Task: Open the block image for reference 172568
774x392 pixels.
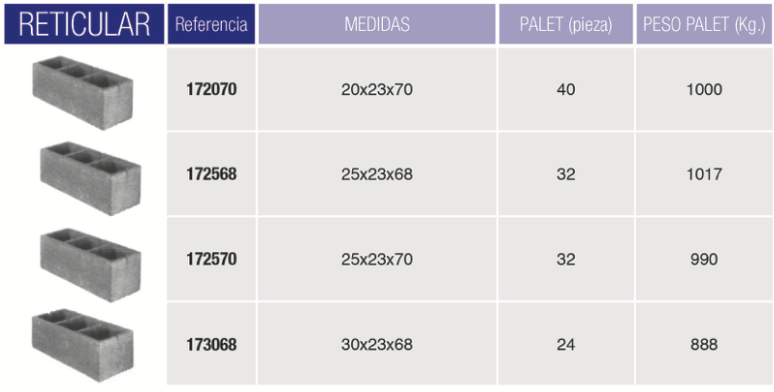Action: pos(90,178)
